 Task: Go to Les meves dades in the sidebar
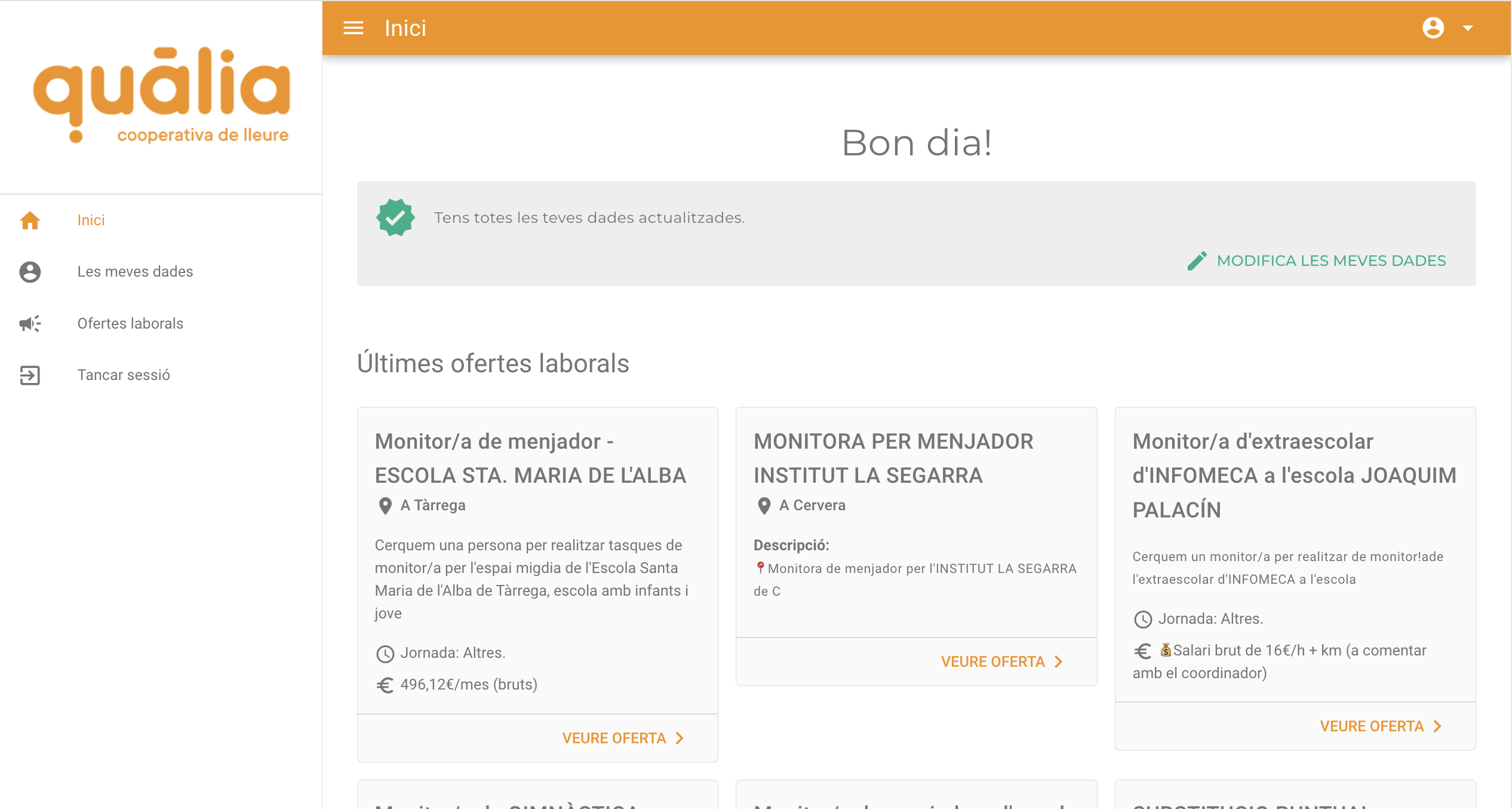135,271
